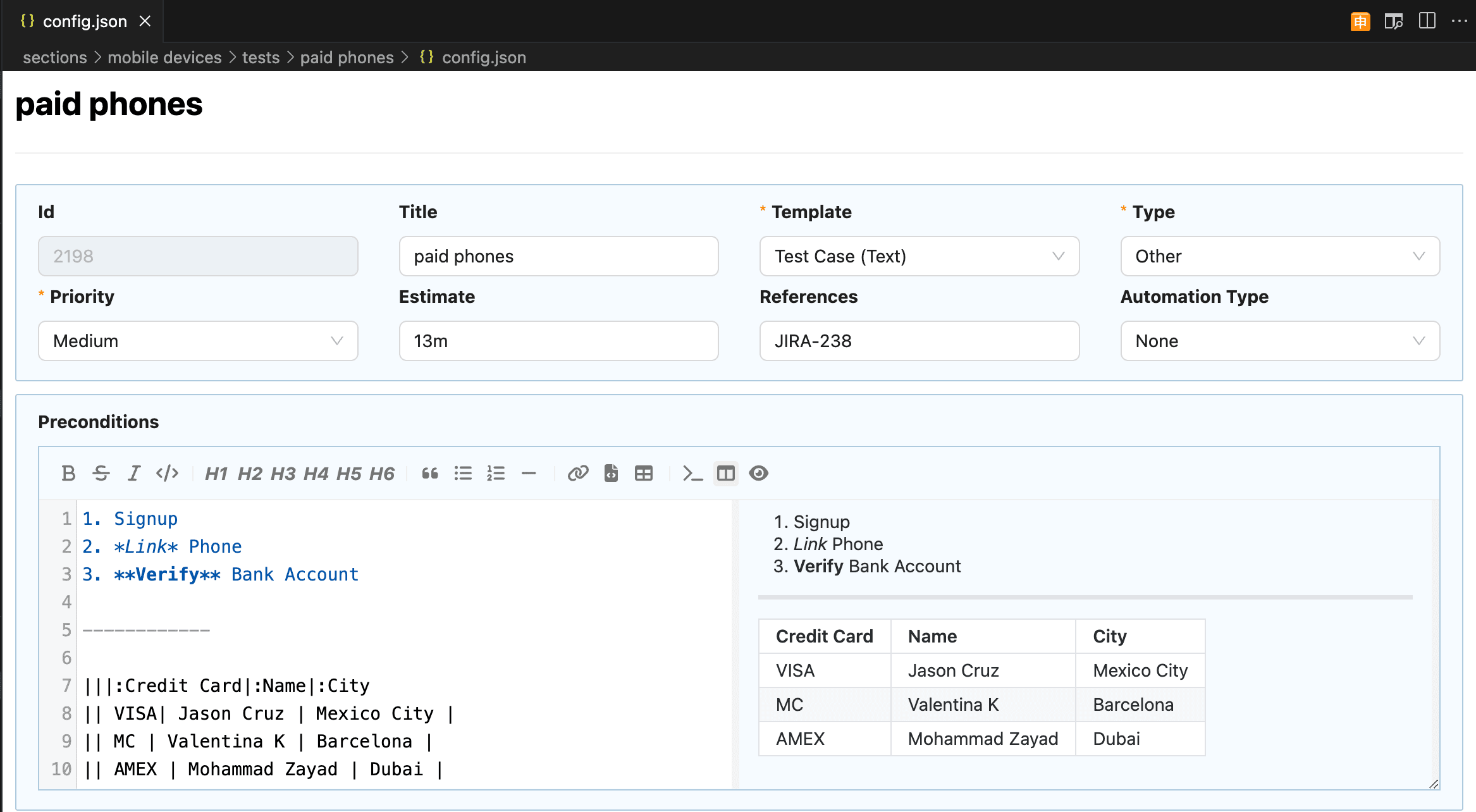The image size is (1476, 812).
Task: Click editor line with **Verify** Bank Account
Action: click(x=221, y=574)
